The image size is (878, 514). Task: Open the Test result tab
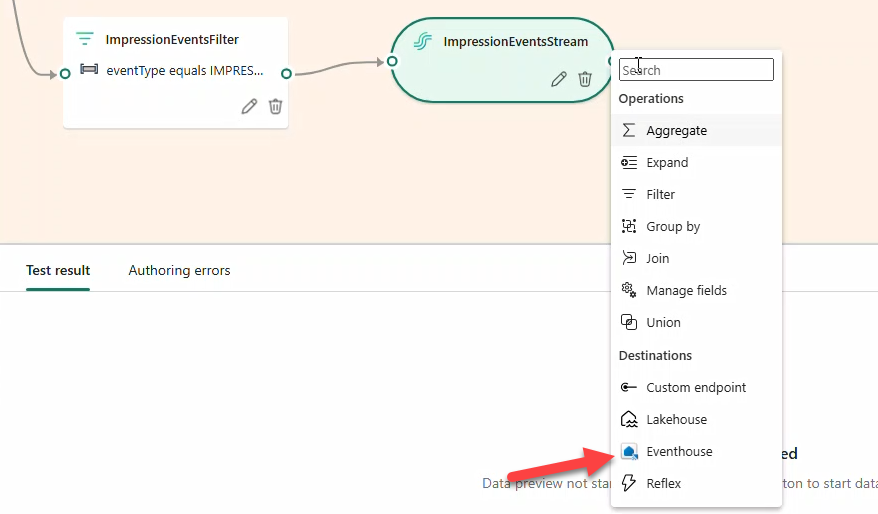click(x=58, y=271)
